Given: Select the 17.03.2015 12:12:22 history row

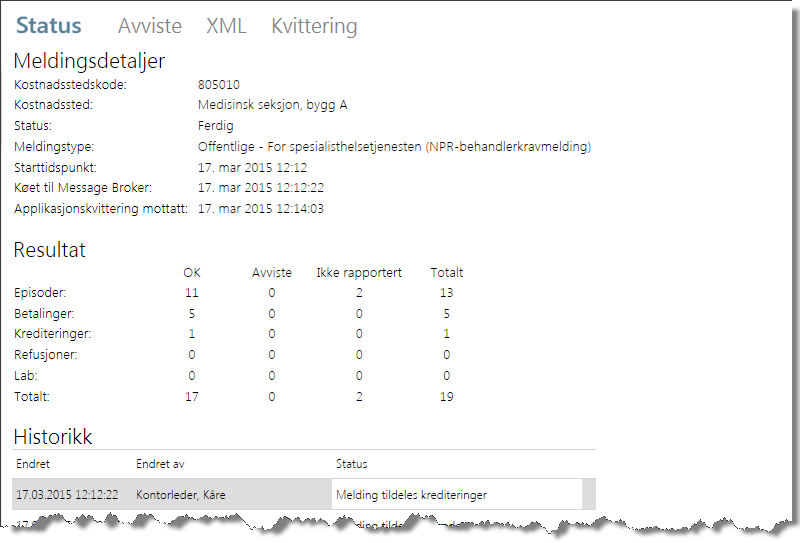Looking at the screenshot, I should pos(68,495).
